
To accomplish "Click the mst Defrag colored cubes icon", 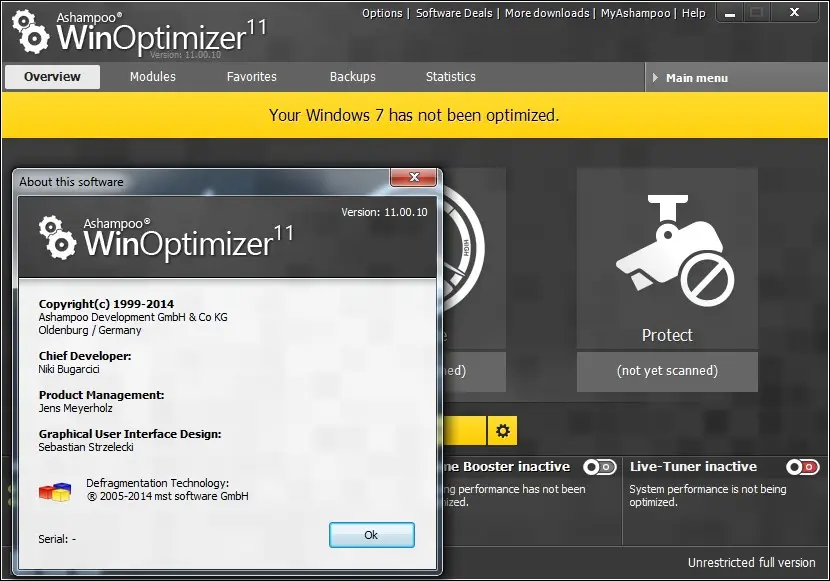I will click(x=55, y=492).
